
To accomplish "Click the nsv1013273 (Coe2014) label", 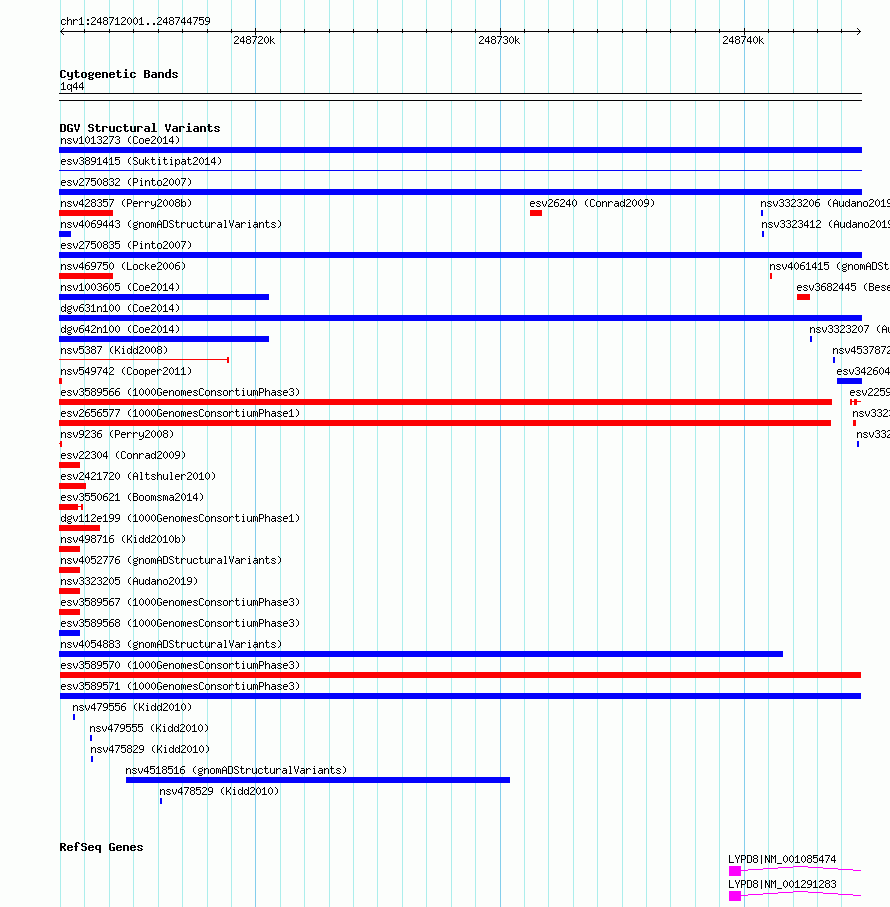I will click(120, 141).
